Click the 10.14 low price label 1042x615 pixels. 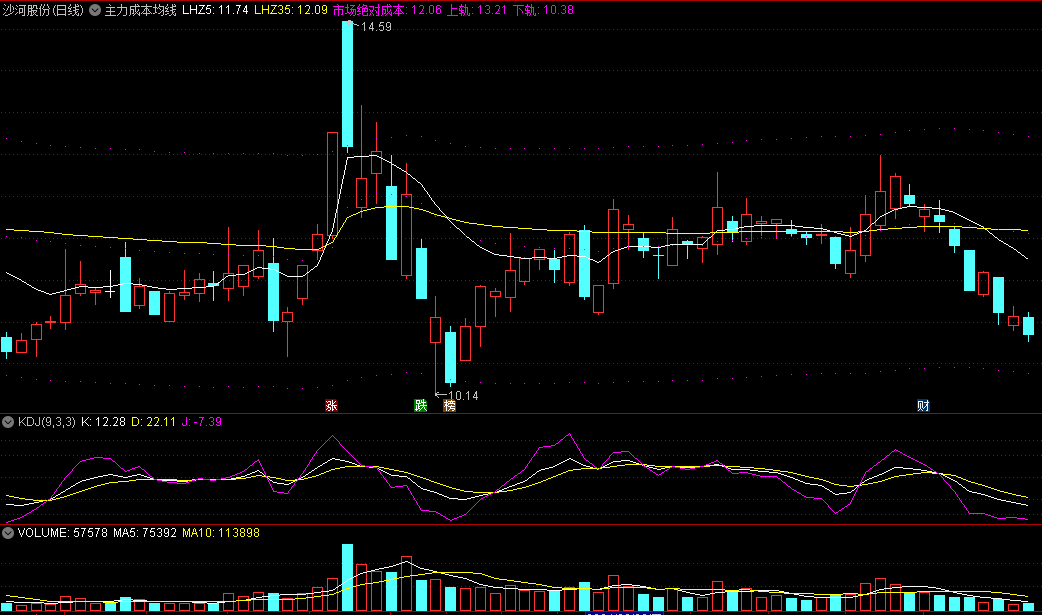pos(463,396)
